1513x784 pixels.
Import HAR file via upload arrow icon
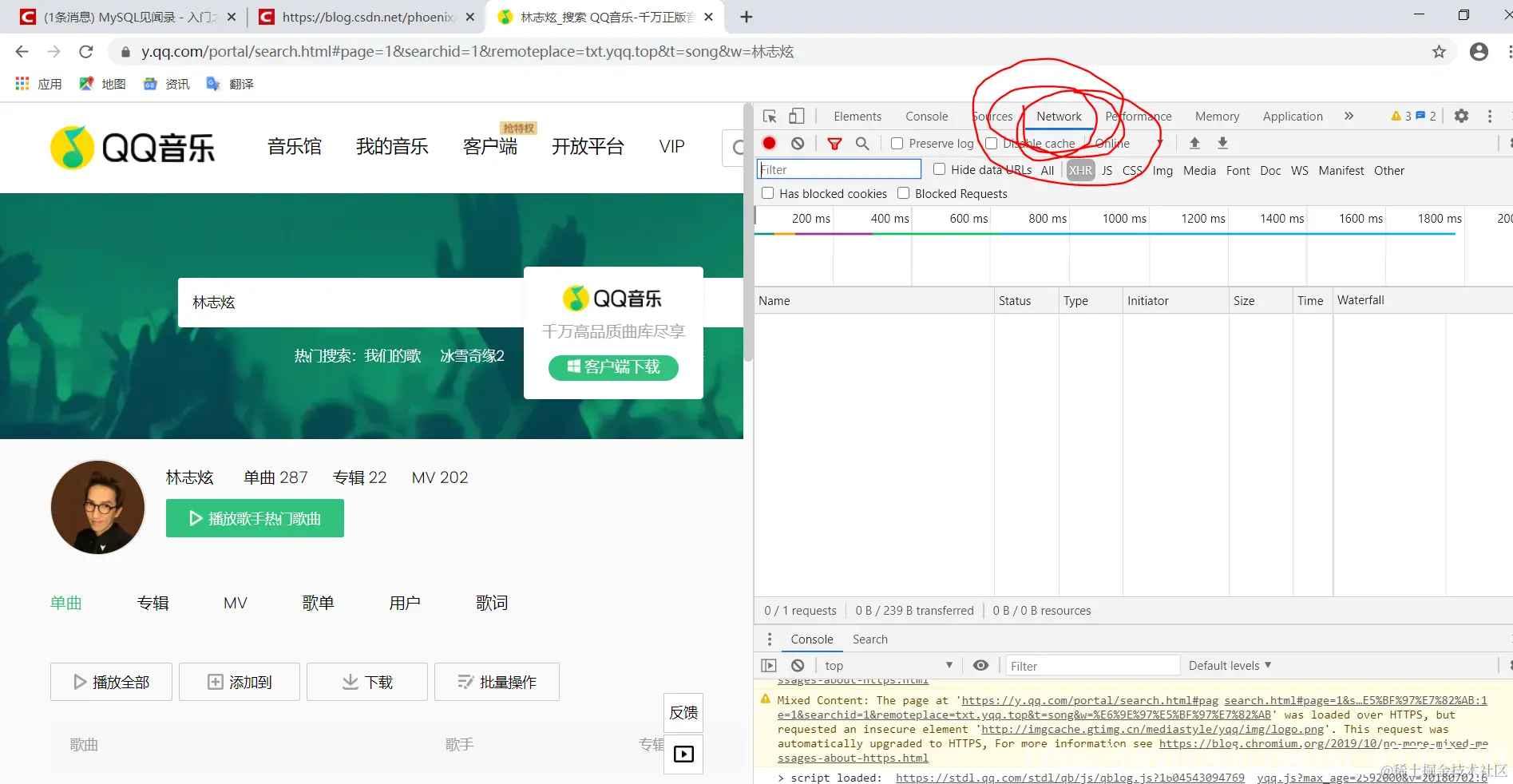click(x=1194, y=143)
